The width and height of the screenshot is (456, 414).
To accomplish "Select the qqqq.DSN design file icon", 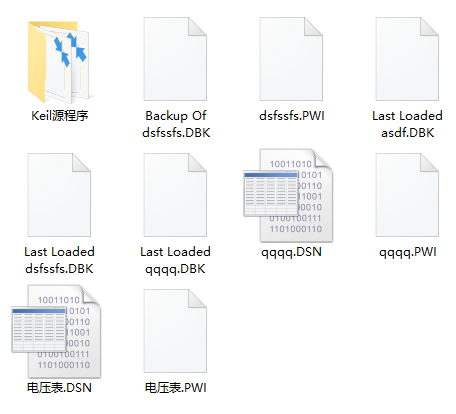I will [288, 196].
